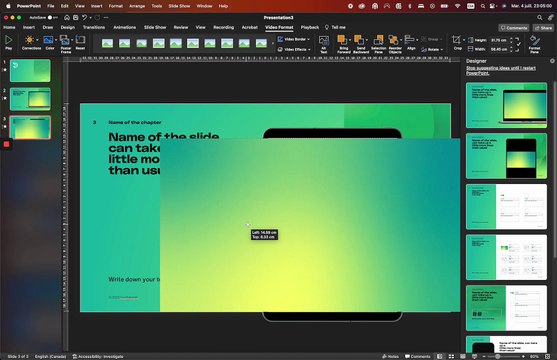Click the Save icon in title bar
The height and width of the screenshot is (360, 557).
pos(76,17)
